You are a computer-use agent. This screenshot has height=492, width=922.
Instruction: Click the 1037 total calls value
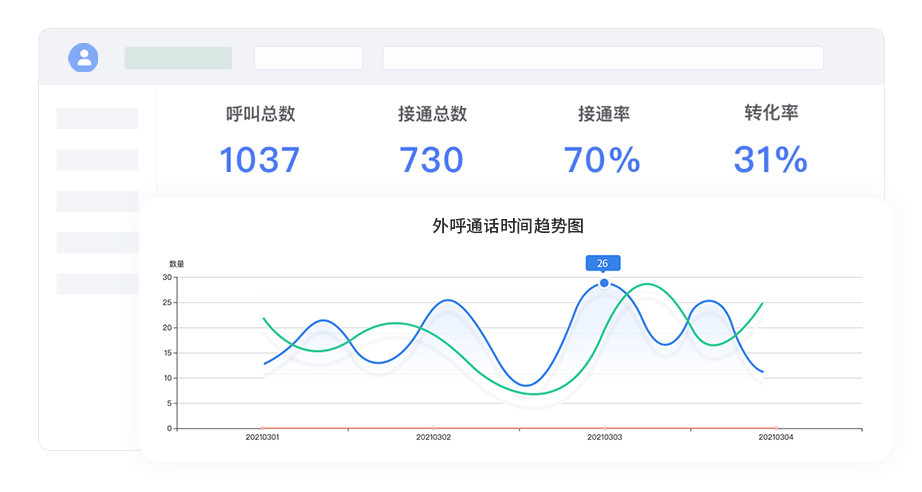point(260,160)
